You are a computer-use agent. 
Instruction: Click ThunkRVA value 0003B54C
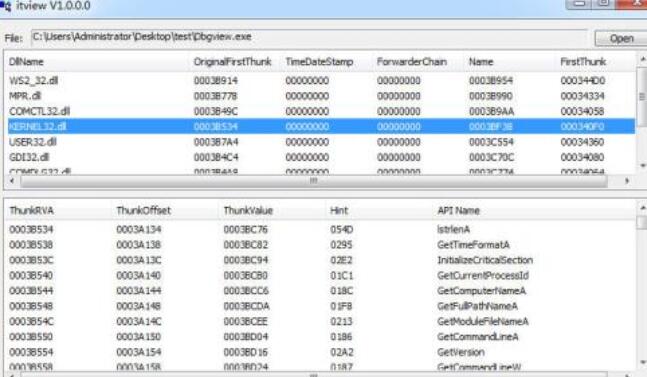click(31, 321)
